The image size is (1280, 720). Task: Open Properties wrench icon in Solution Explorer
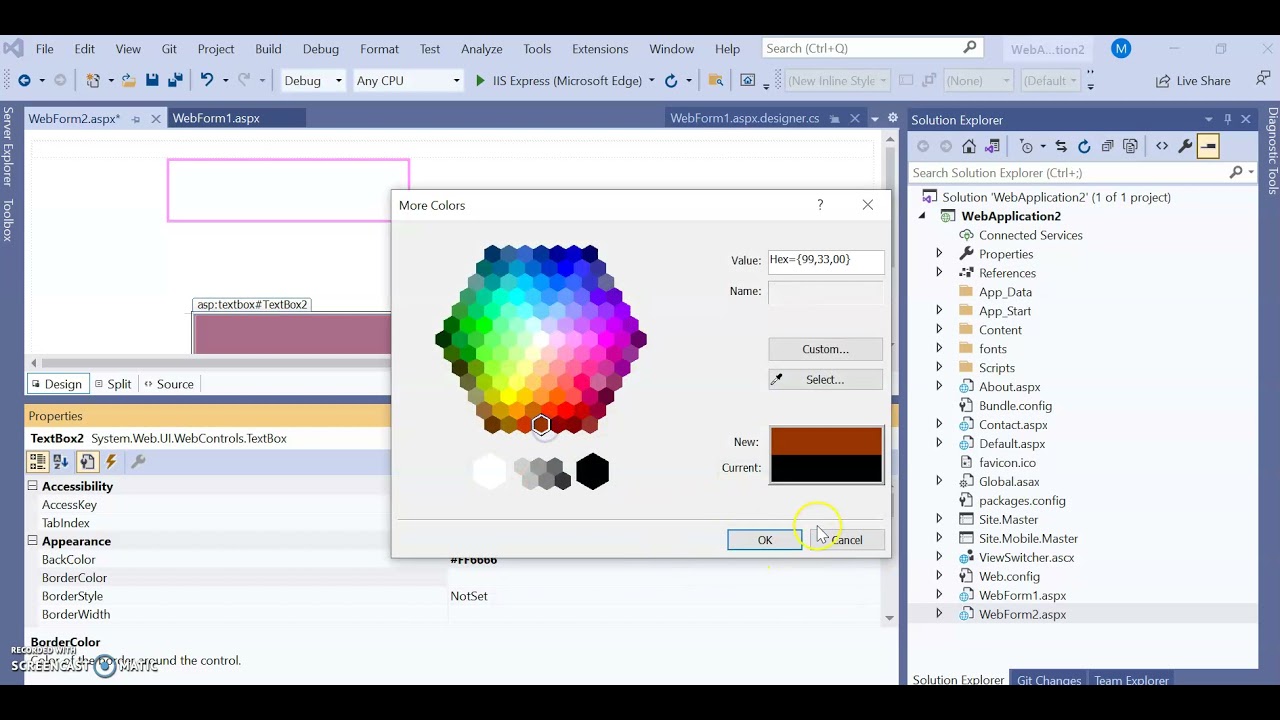[x=1185, y=147]
